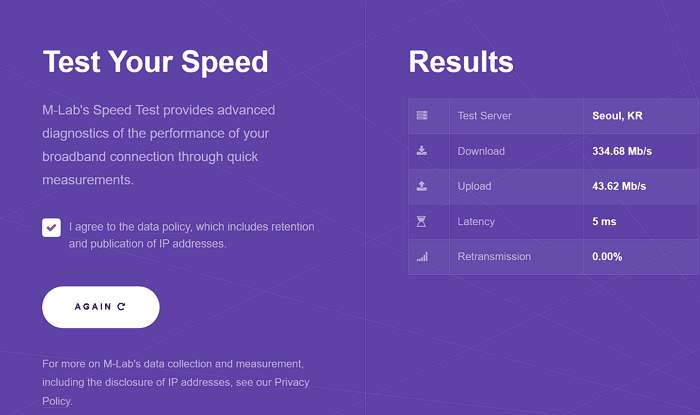Click the Retransmission row label
700x415 pixels.
[494, 257]
